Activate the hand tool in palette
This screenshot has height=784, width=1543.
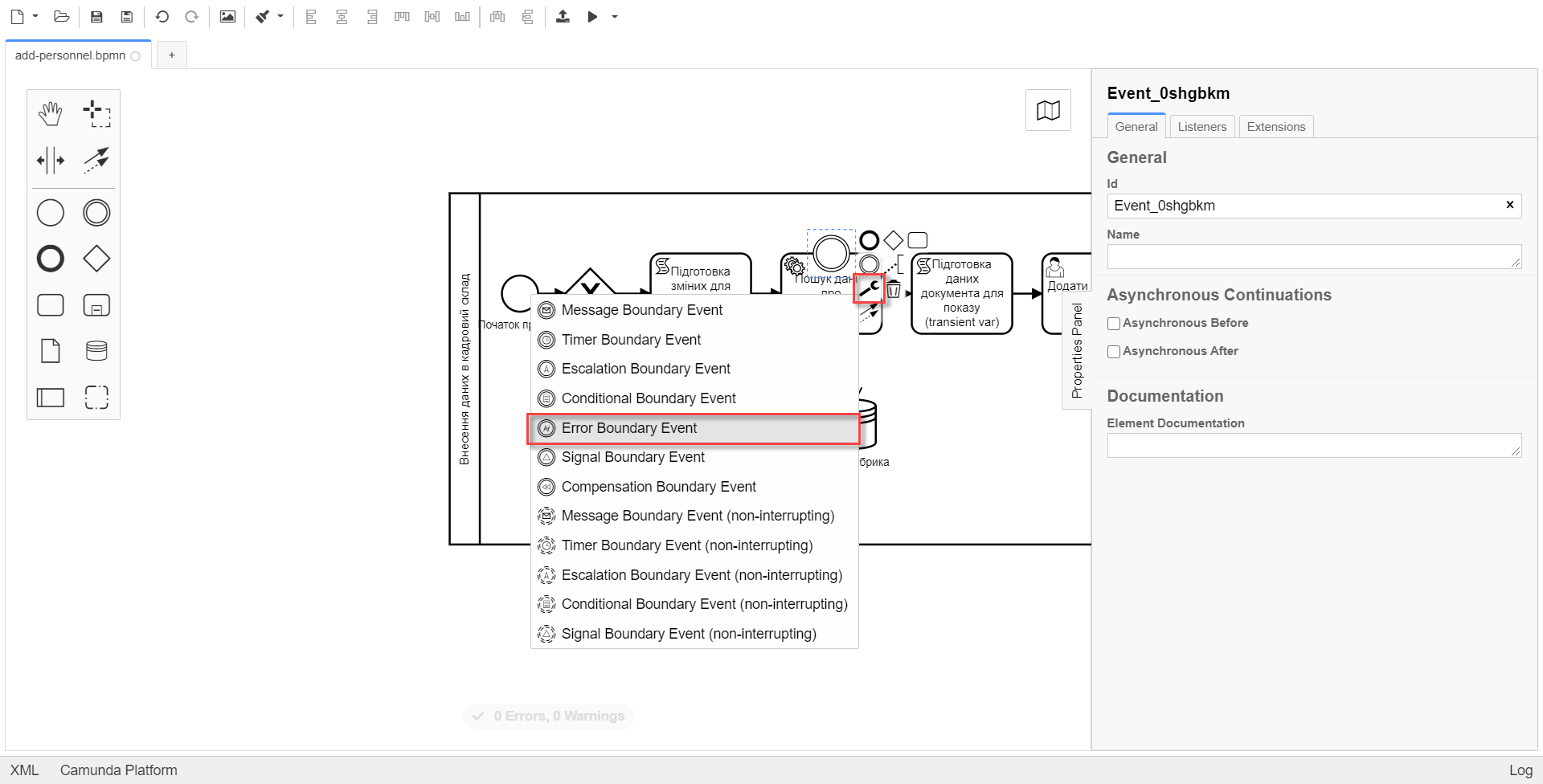50,114
